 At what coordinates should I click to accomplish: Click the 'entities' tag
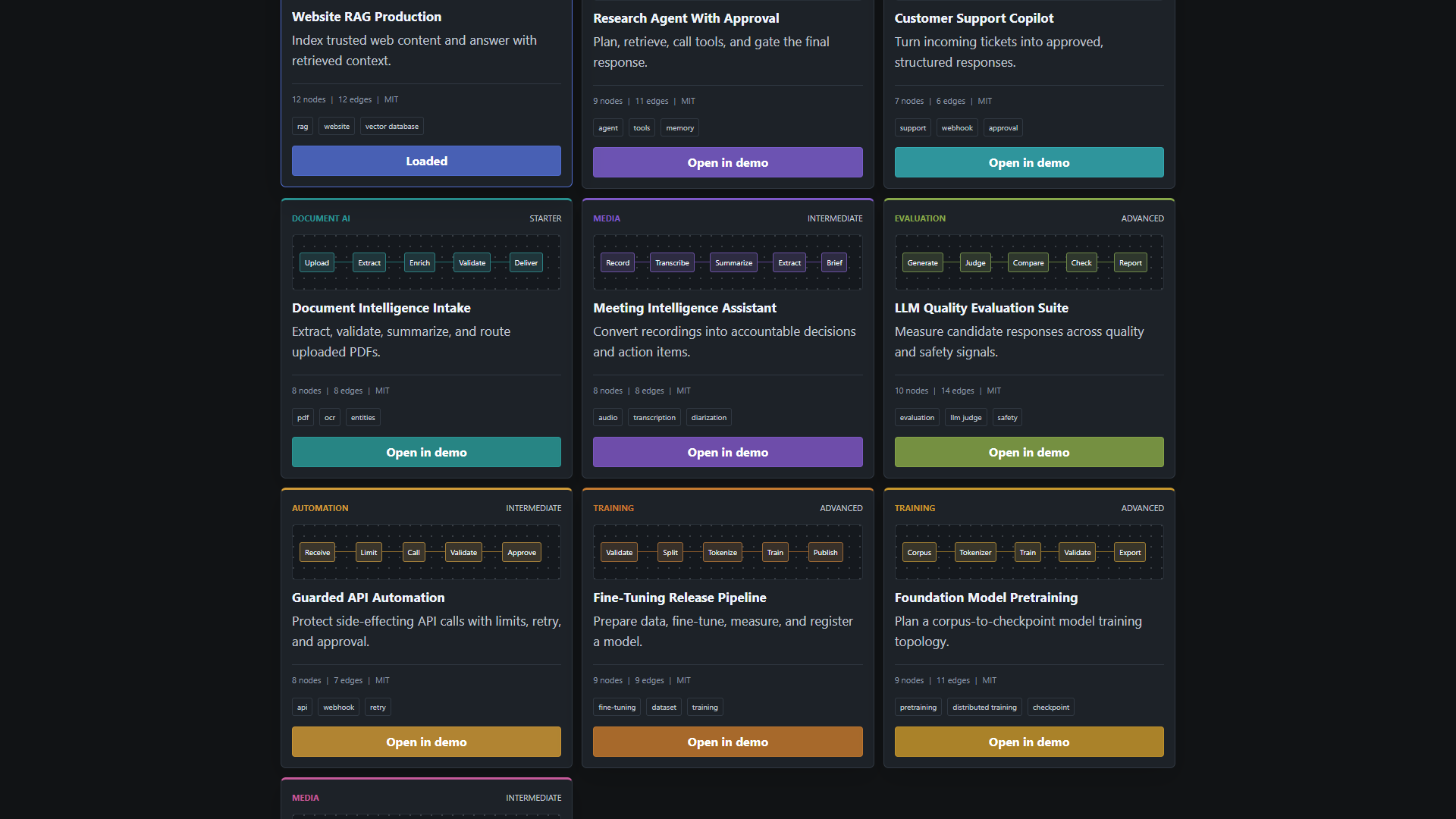[x=363, y=418]
